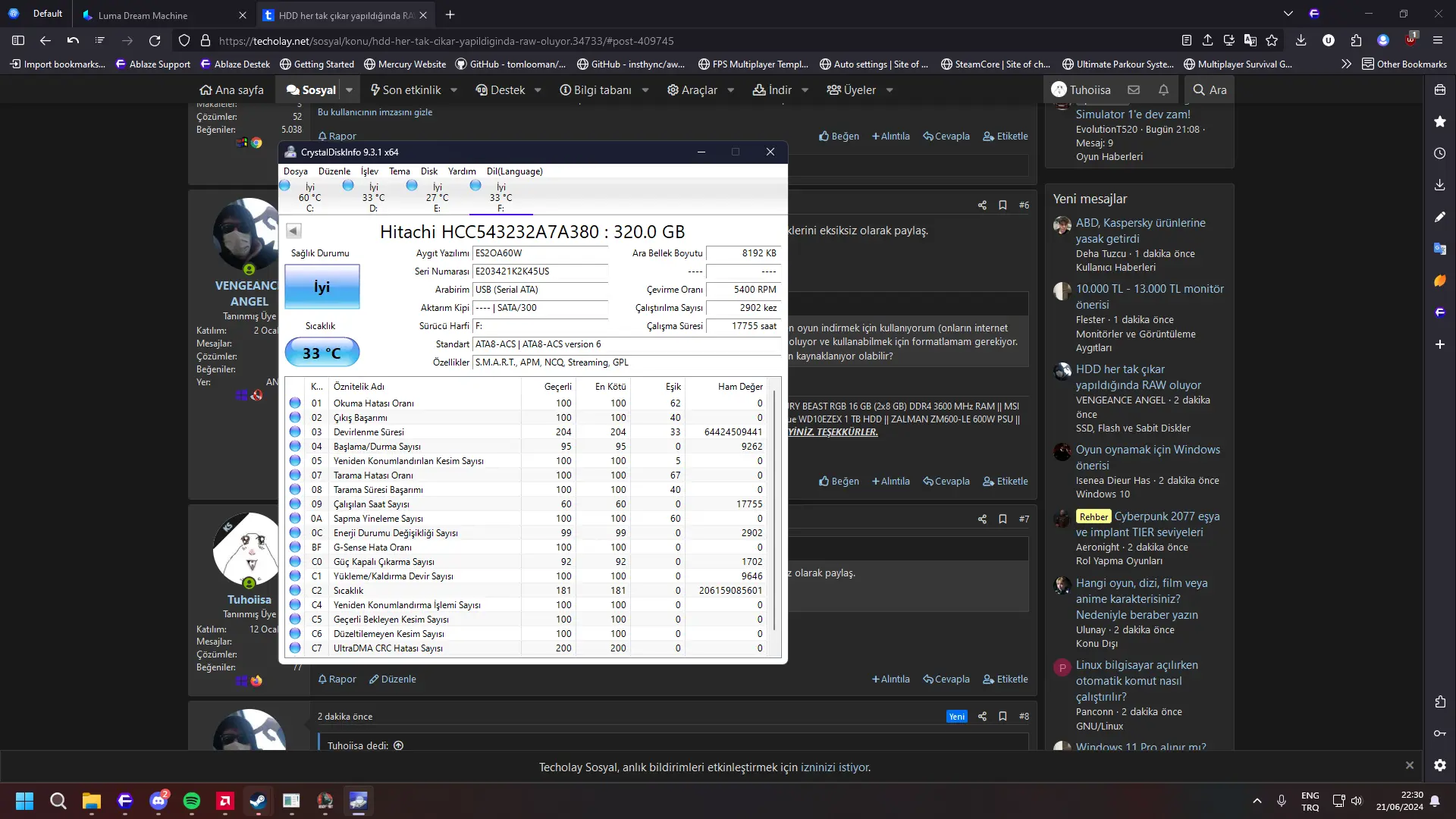Click the new tab plus button

click(450, 14)
